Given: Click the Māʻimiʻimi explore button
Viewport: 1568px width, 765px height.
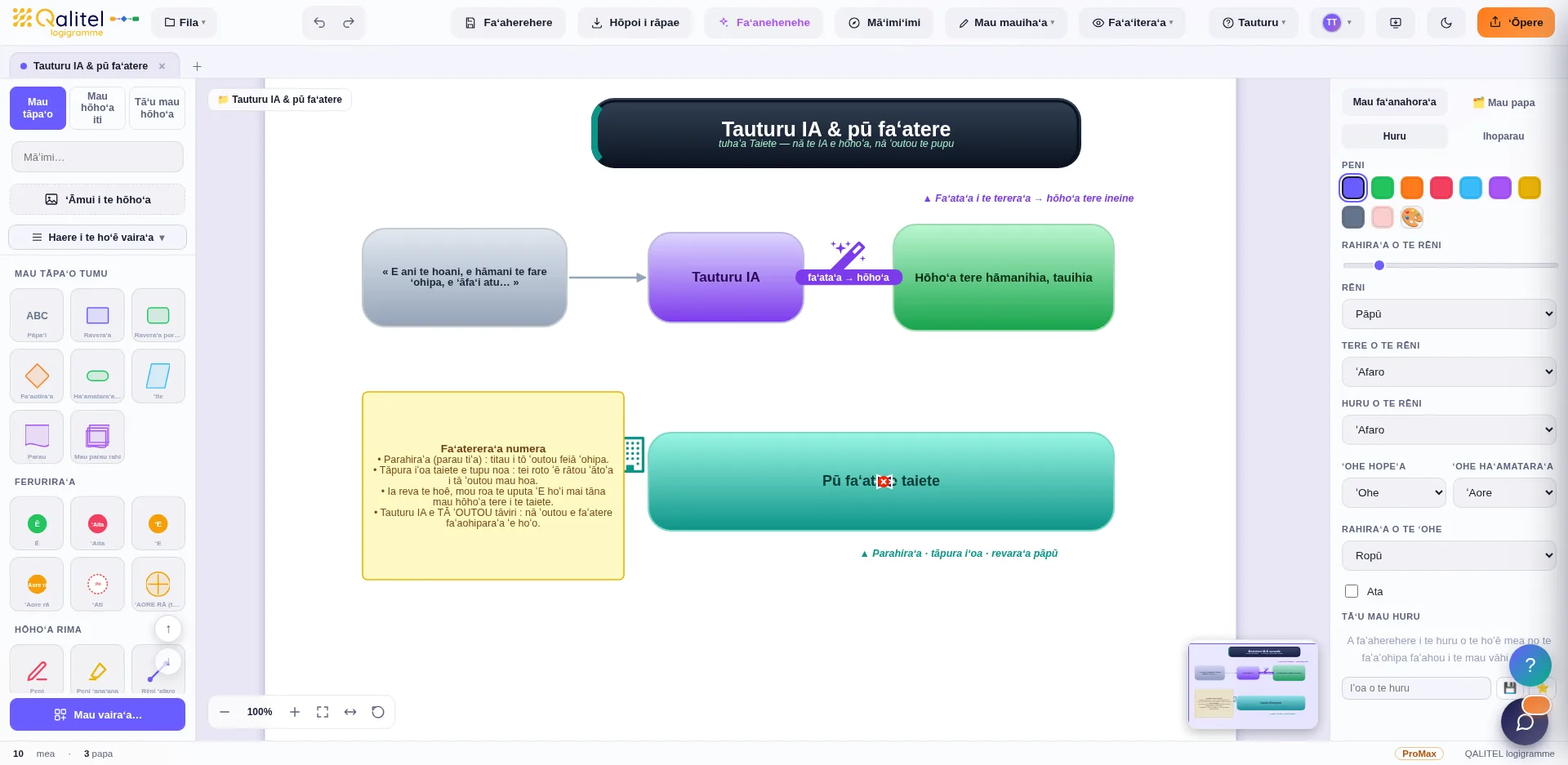Looking at the screenshot, I should tap(884, 23).
